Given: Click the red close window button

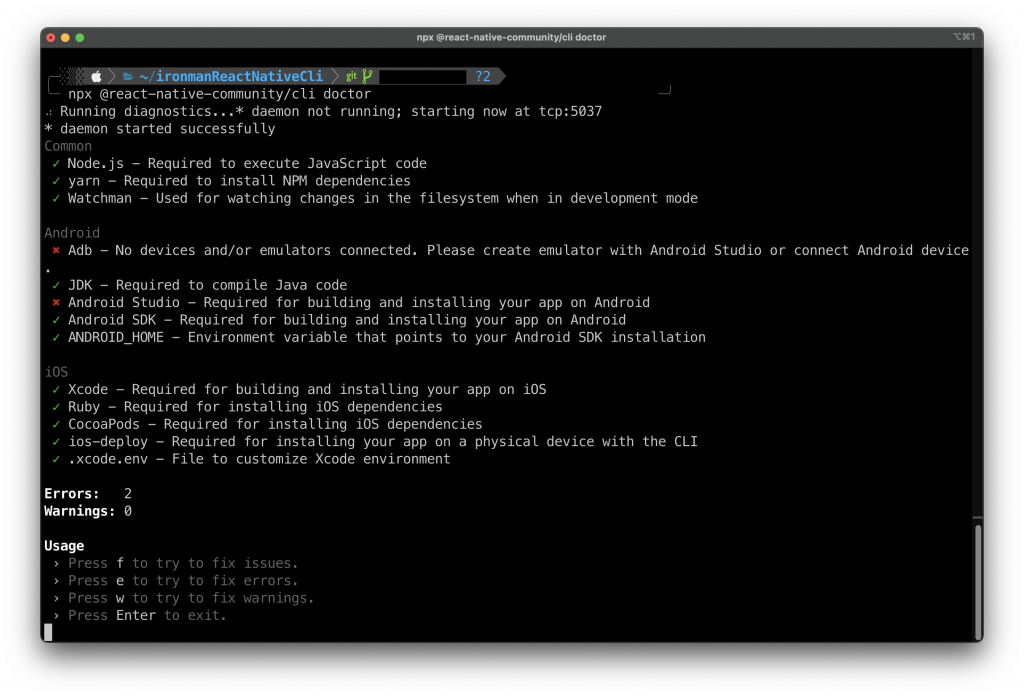Looking at the screenshot, I should tap(51, 38).
